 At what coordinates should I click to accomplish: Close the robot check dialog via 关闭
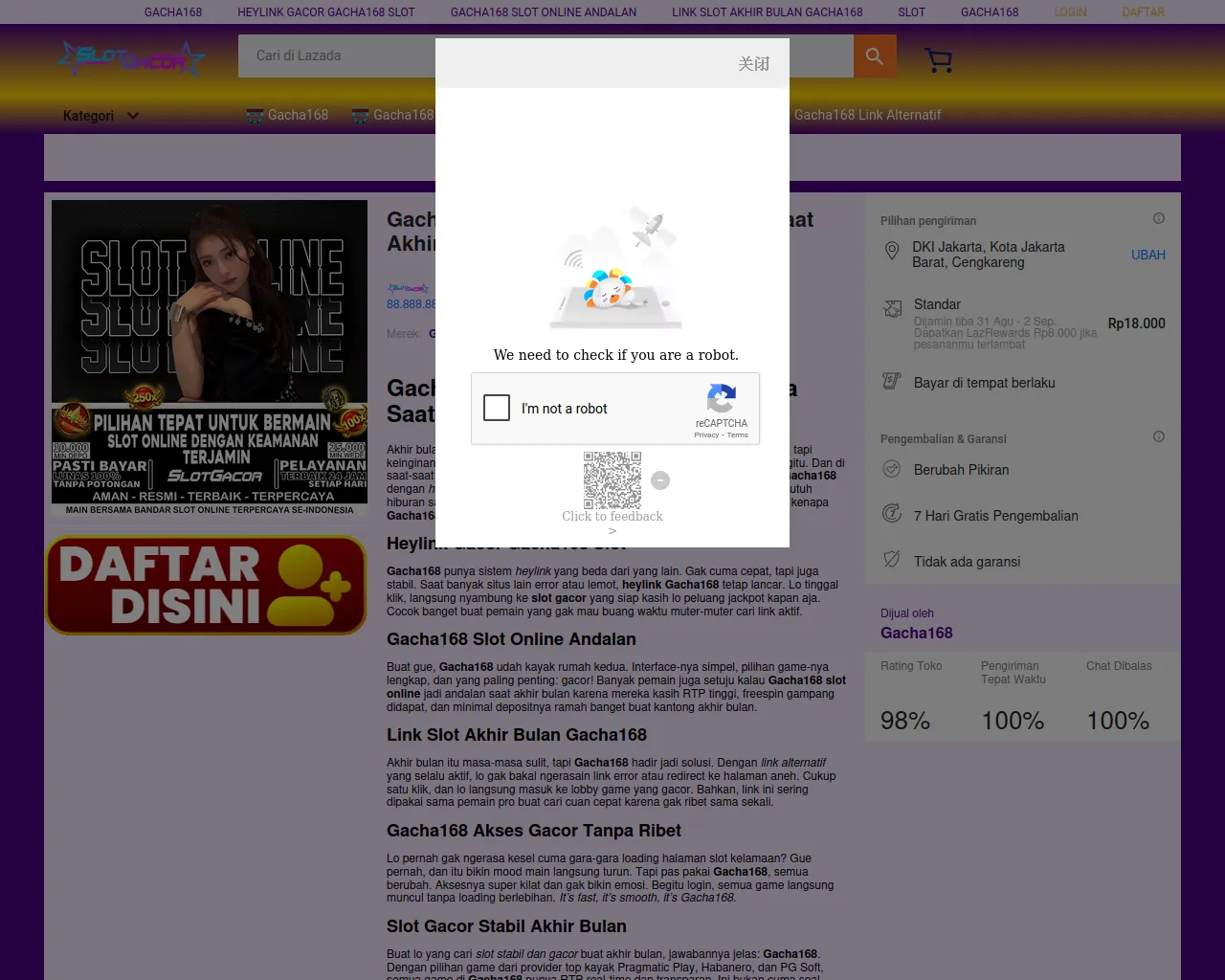754,64
